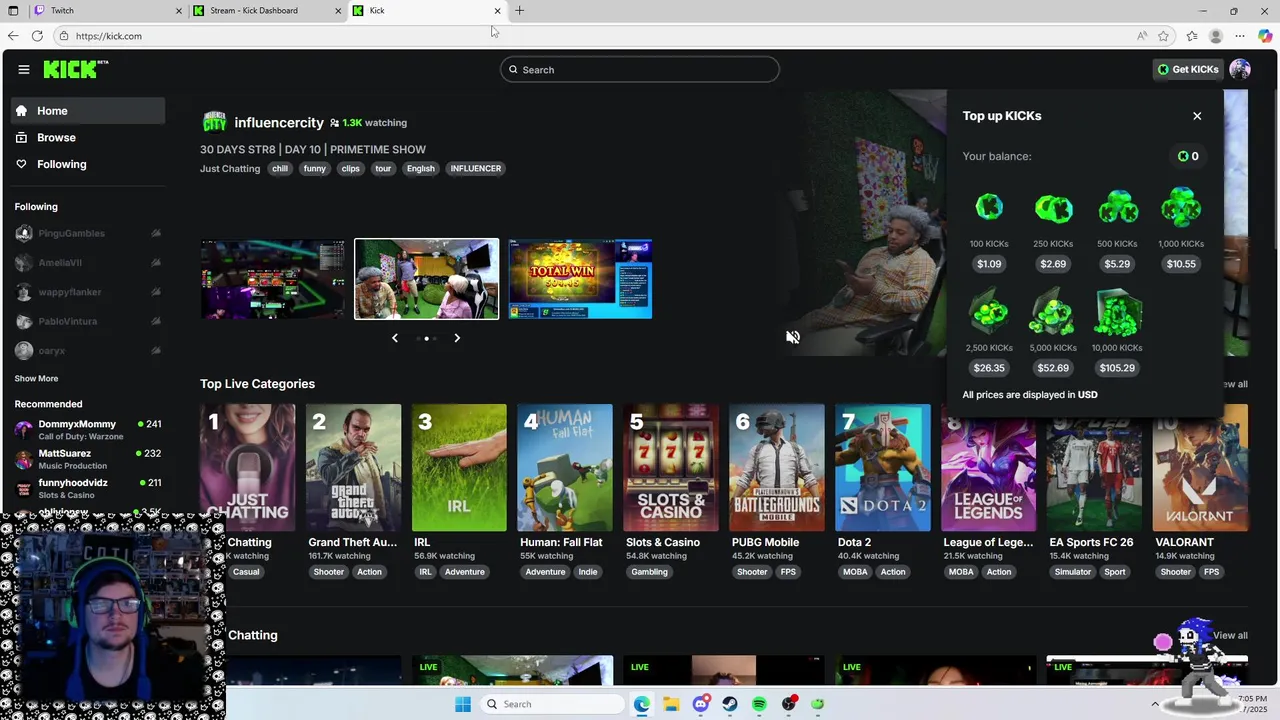This screenshot has height=720, width=1280.
Task: Buy the 100 KICKs pack for $1.09
Action: 989,264
